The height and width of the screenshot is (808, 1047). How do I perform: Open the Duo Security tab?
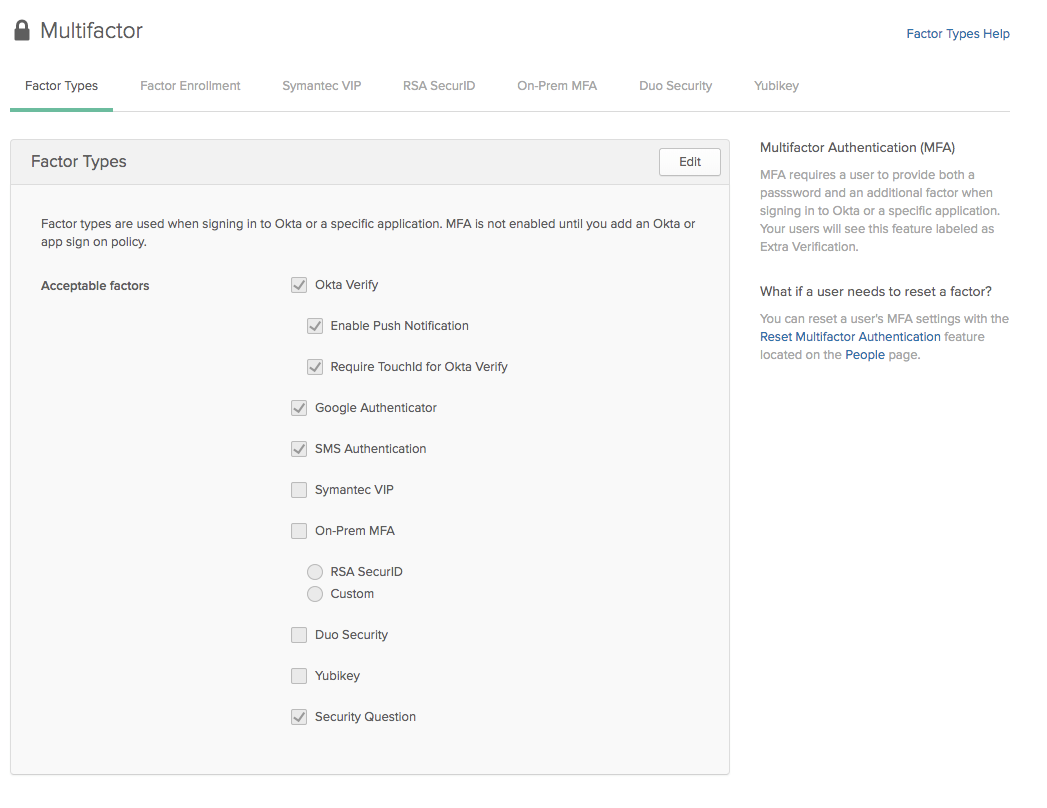[675, 86]
